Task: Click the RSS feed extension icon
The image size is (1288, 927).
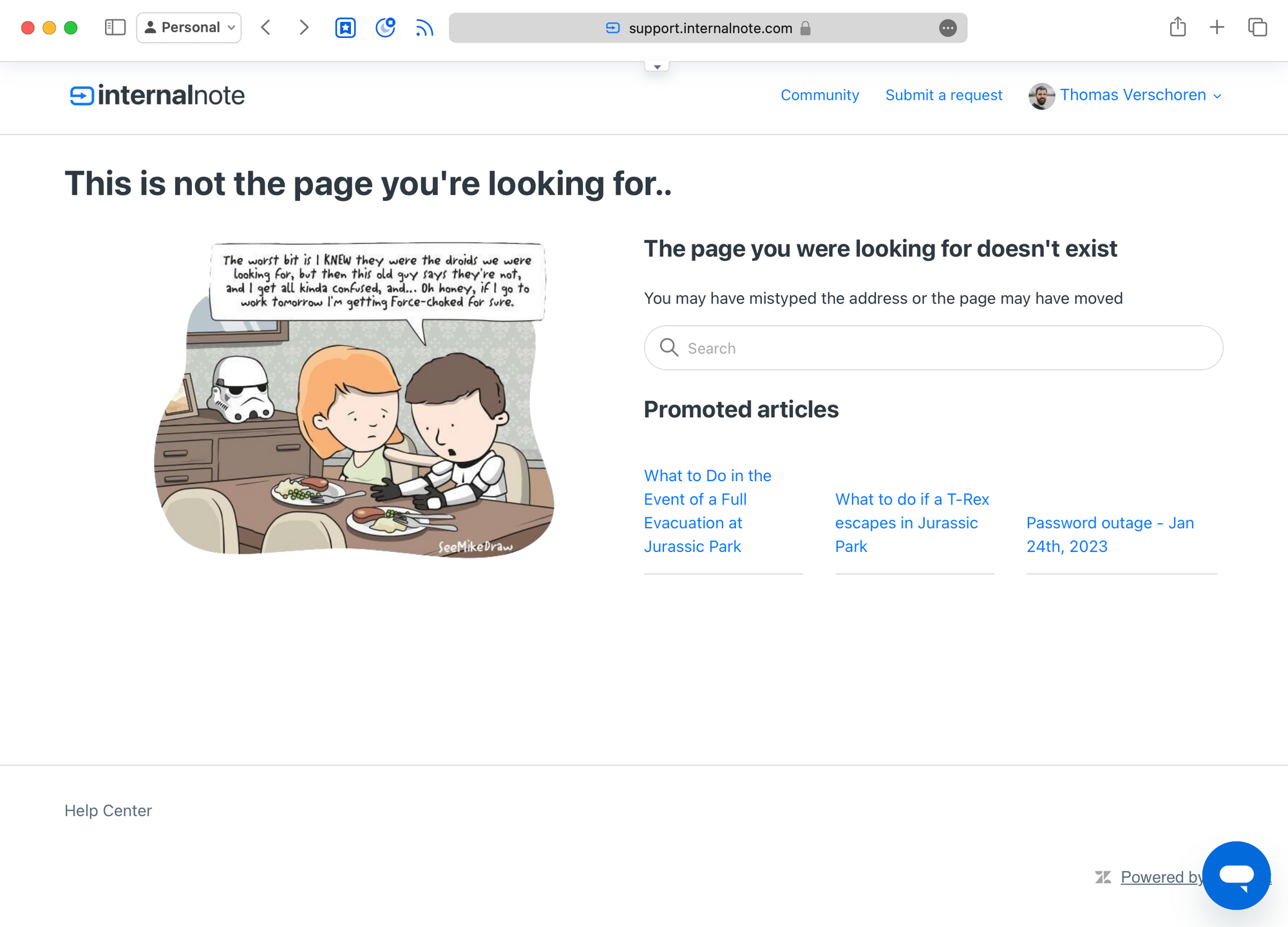Action: (424, 28)
